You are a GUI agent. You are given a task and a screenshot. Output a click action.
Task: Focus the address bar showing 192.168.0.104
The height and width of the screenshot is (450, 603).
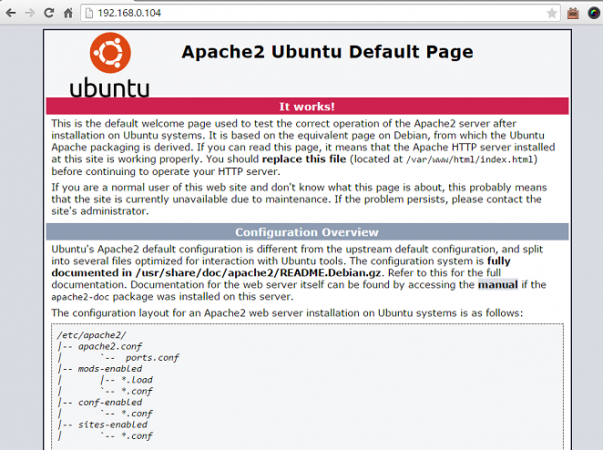click(x=320, y=13)
